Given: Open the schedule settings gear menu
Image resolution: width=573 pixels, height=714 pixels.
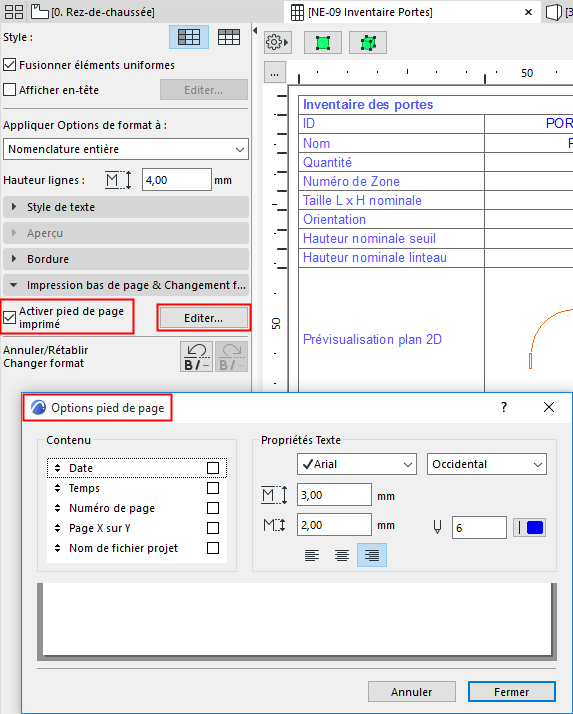Looking at the screenshot, I should 276,43.
